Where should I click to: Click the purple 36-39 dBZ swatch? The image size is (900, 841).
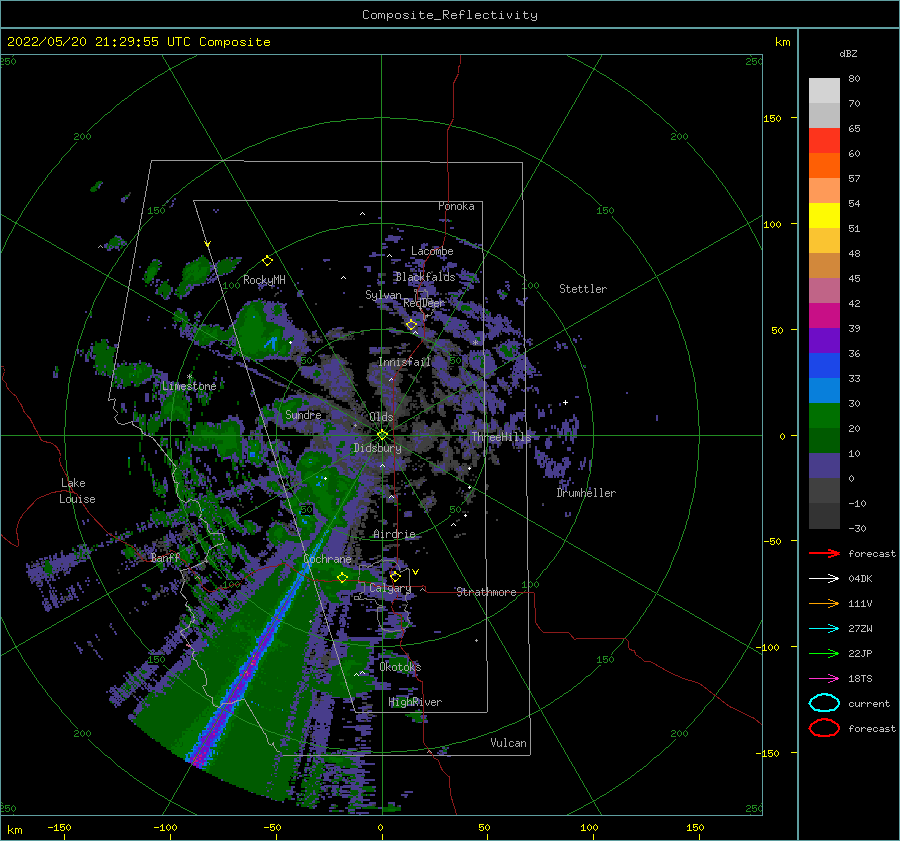coord(824,341)
